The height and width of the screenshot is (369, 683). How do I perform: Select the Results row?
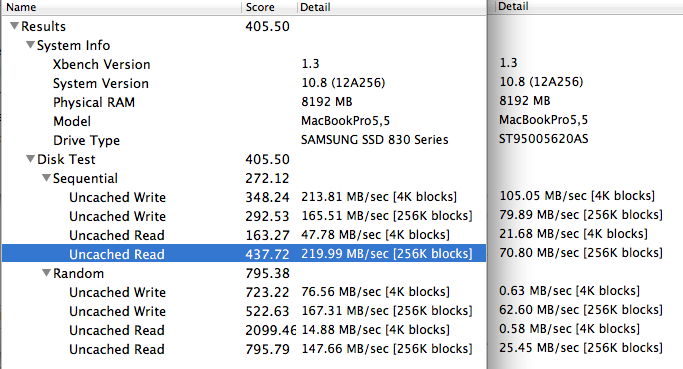[x=244, y=26]
